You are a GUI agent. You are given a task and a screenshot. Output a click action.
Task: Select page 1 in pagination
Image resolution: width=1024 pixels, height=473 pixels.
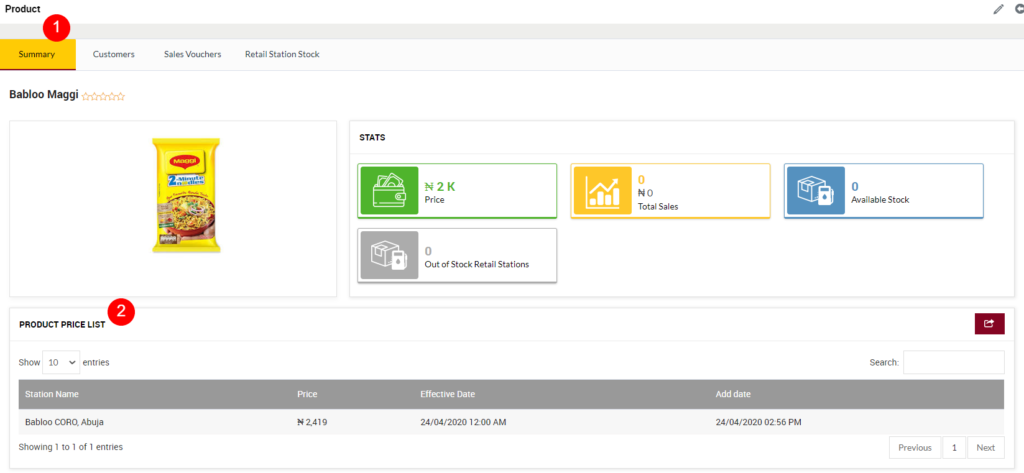(x=954, y=448)
